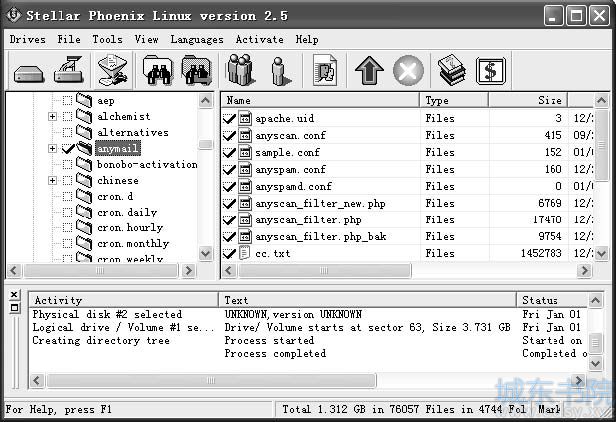Click the round X stop toolbar icon
The width and height of the screenshot is (616, 422).
[409, 71]
